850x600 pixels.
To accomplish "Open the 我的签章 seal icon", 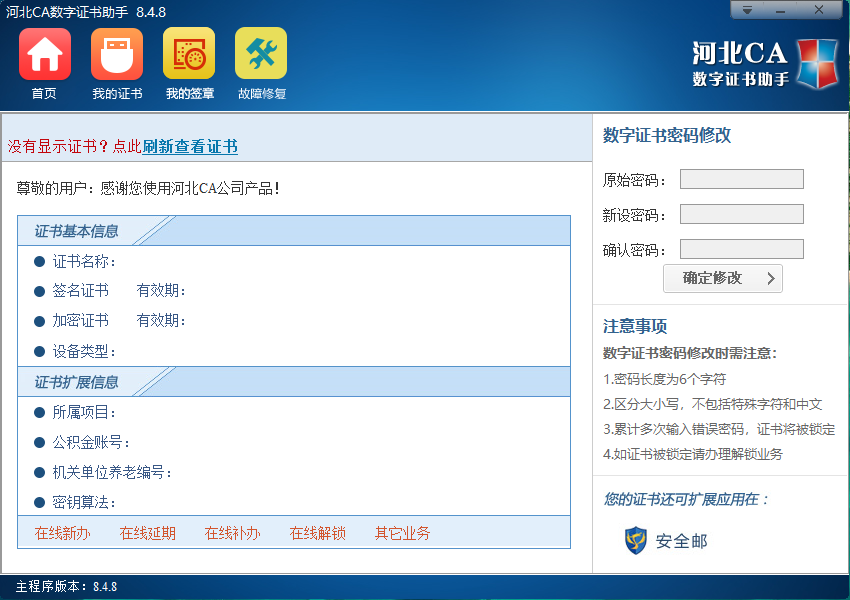I will (189, 54).
